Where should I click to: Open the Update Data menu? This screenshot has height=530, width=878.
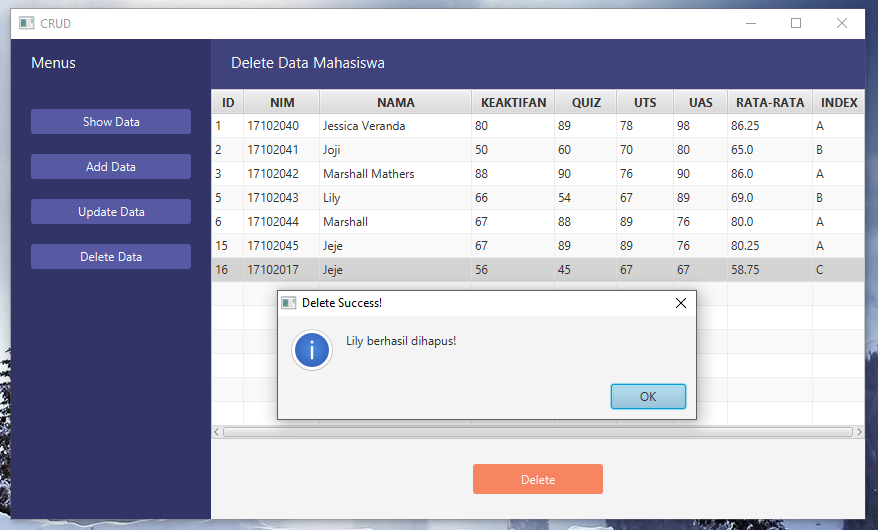click(111, 212)
